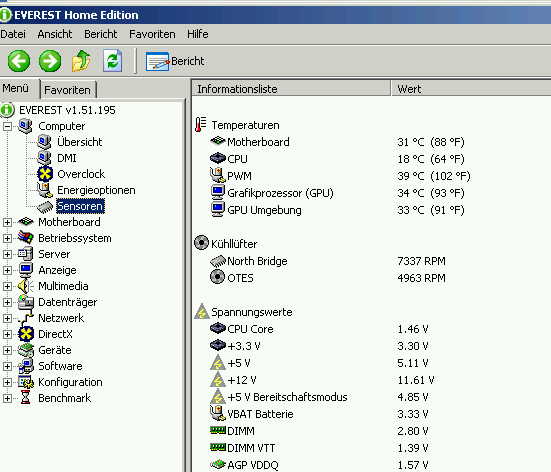Refresh the sensor readings

point(112,61)
